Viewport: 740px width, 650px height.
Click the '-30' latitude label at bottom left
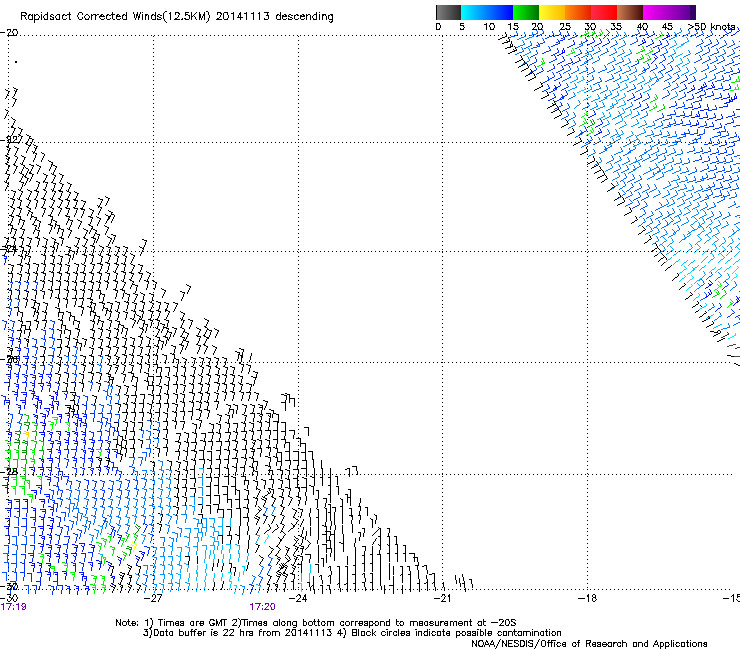click(9, 586)
